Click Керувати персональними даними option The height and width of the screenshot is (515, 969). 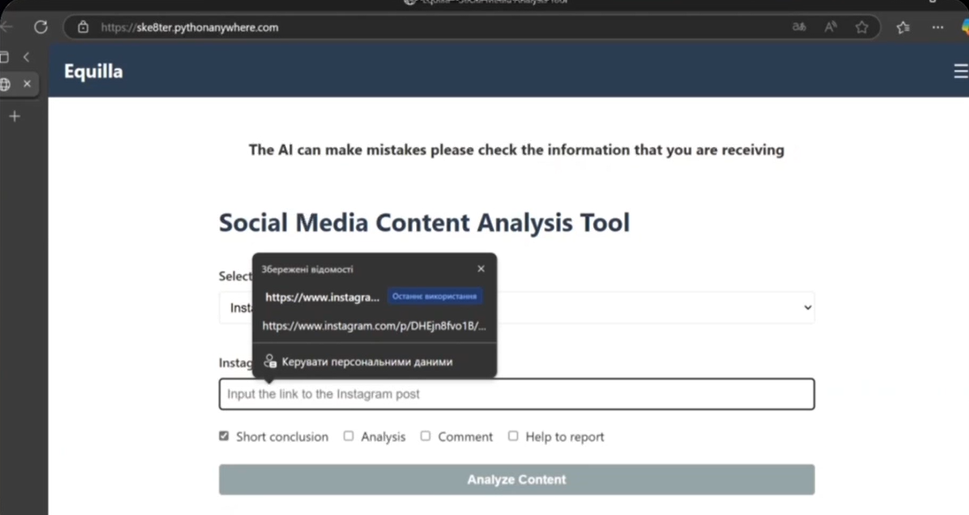point(366,362)
